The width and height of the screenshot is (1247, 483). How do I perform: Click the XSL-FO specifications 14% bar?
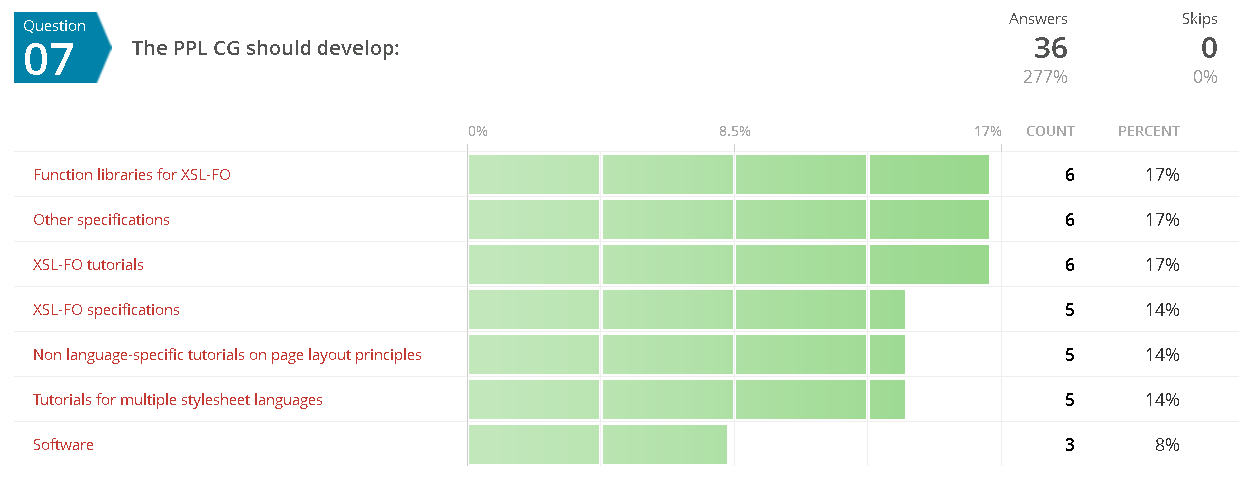pos(686,310)
